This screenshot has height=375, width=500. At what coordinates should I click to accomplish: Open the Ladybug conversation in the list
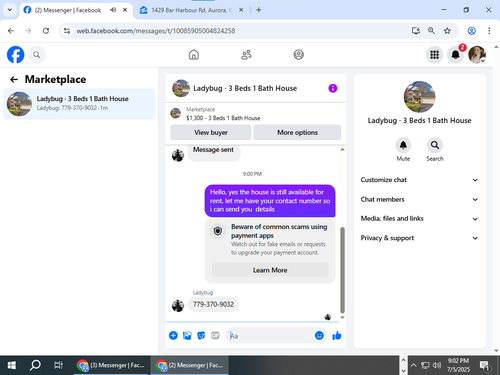pyautogui.click(x=79, y=104)
